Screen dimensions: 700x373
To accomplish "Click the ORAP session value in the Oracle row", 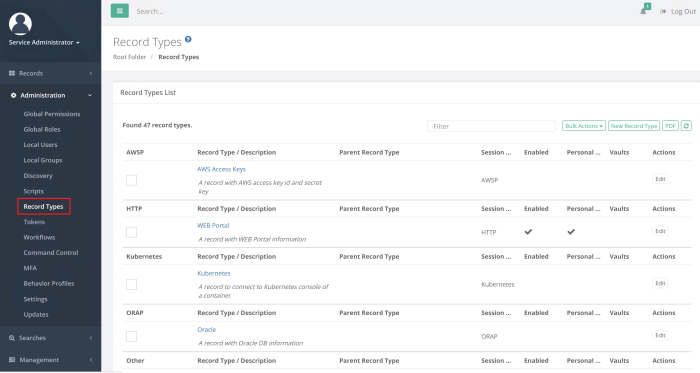I will click(x=489, y=336).
